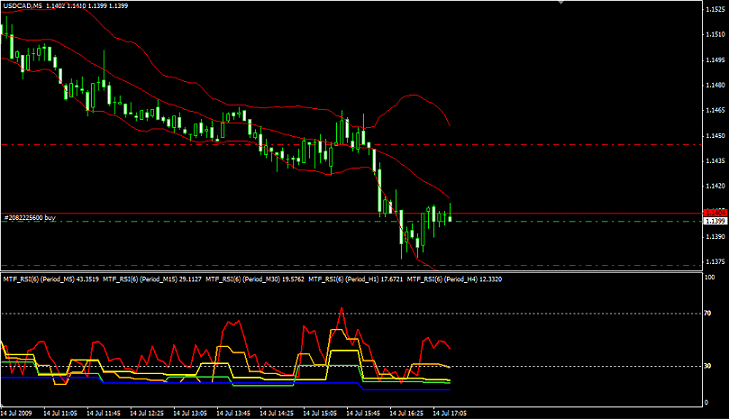The image size is (729, 419).
Task: Click the 1.1510 price scale label
Action: (715, 34)
